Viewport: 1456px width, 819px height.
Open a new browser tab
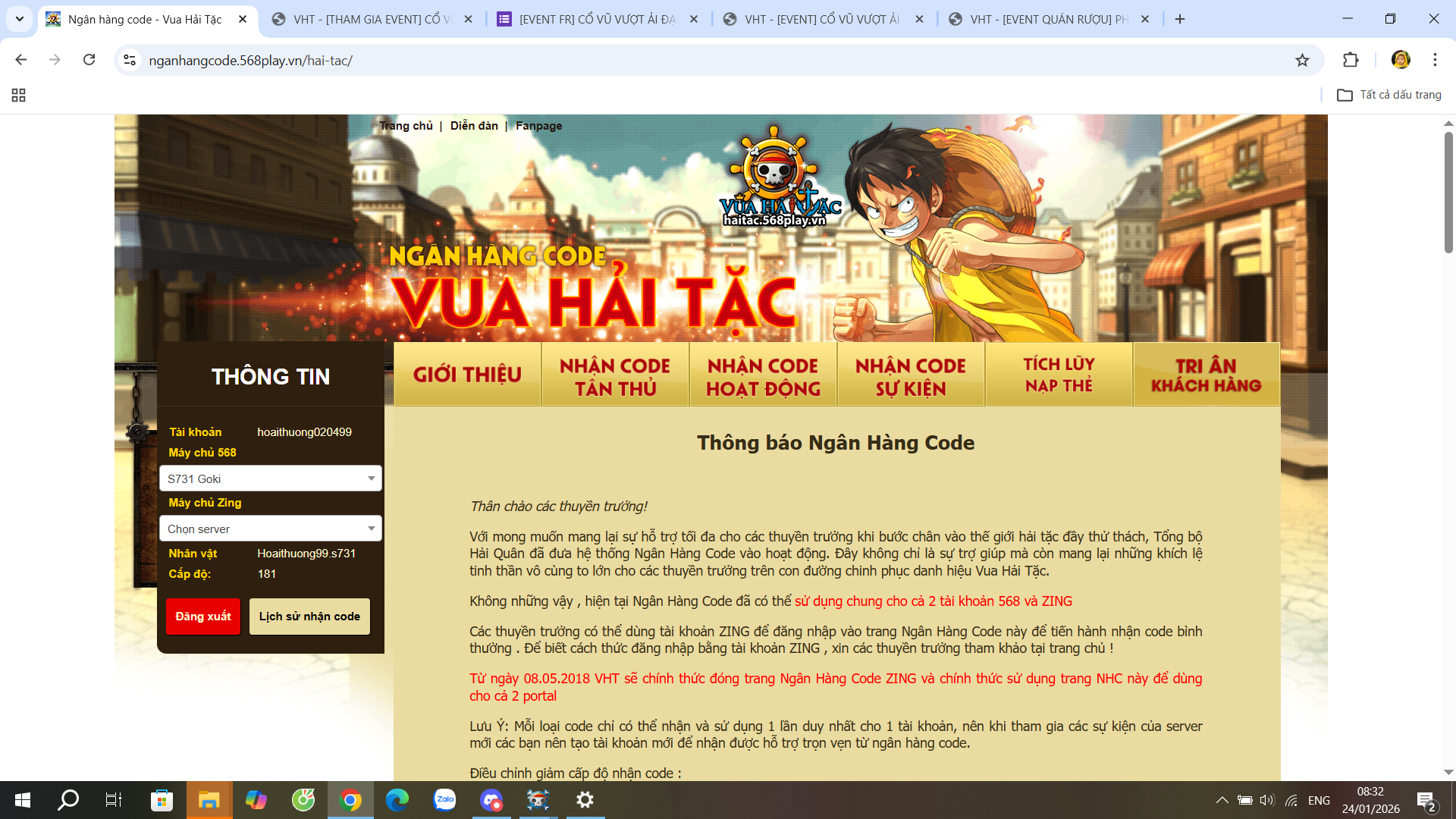[1180, 19]
